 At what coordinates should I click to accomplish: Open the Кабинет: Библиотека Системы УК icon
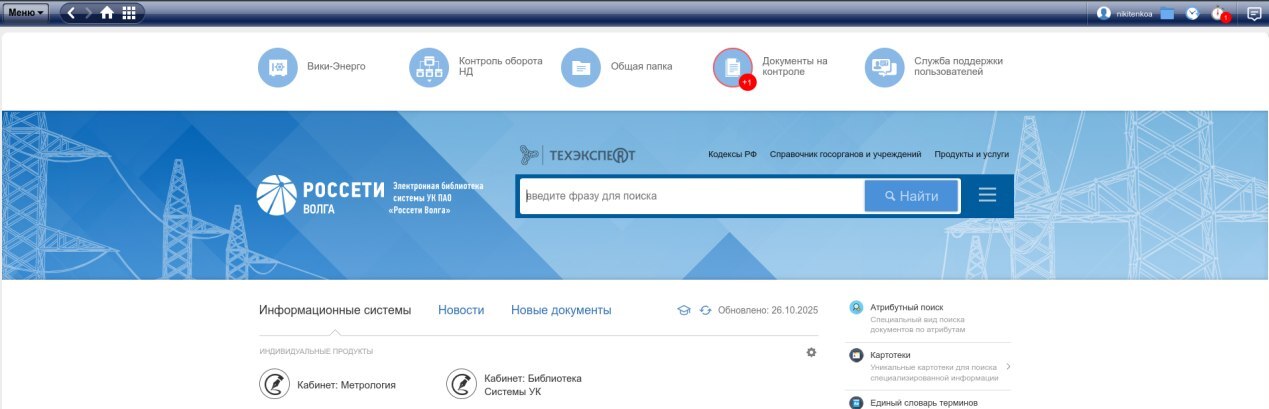click(x=461, y=384)
